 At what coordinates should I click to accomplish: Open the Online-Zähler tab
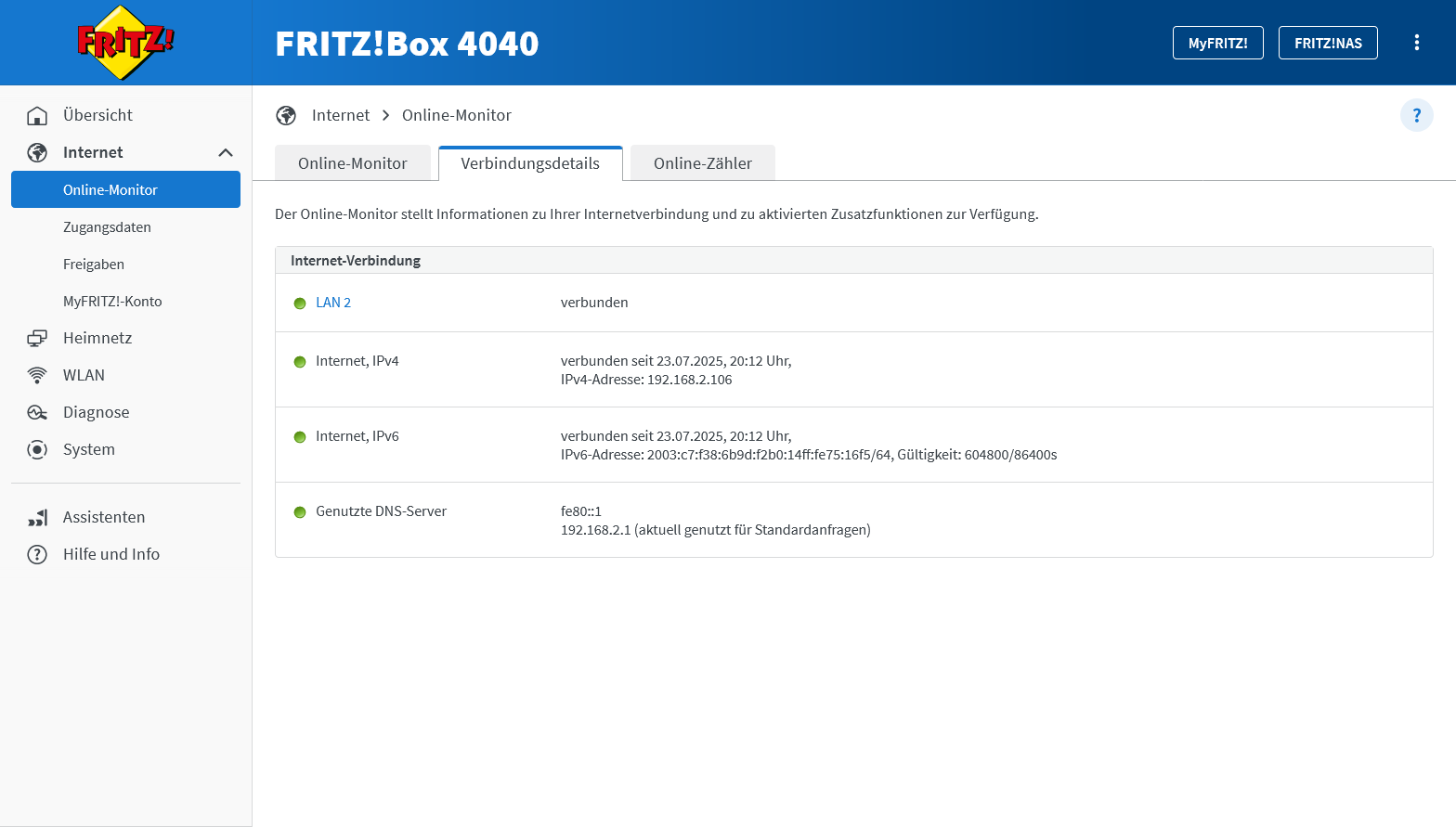coord(703,163)
